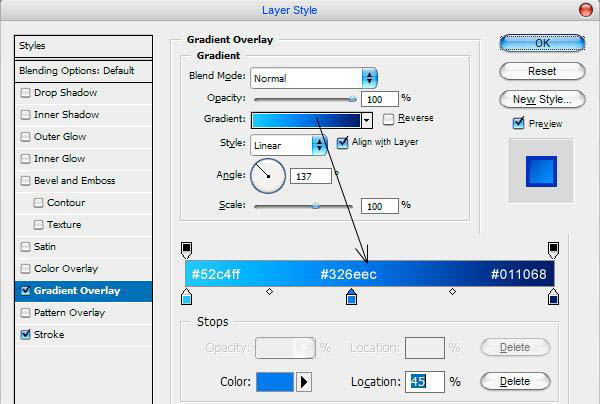
Task: Toggle the Preview checkbox
Action: coord(518,123)
